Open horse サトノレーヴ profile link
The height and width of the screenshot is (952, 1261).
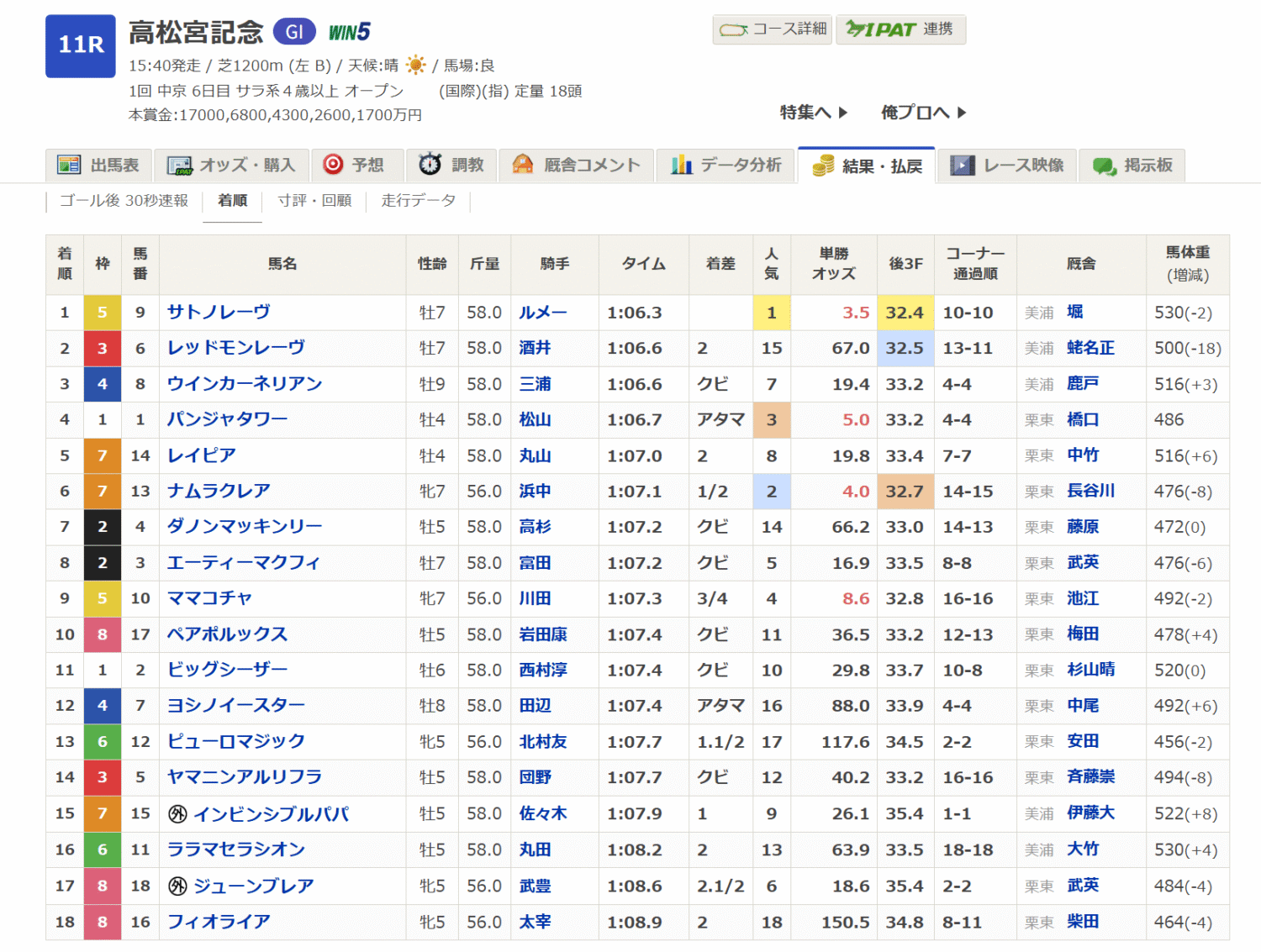pyautogui.click(x=219, y=312)
